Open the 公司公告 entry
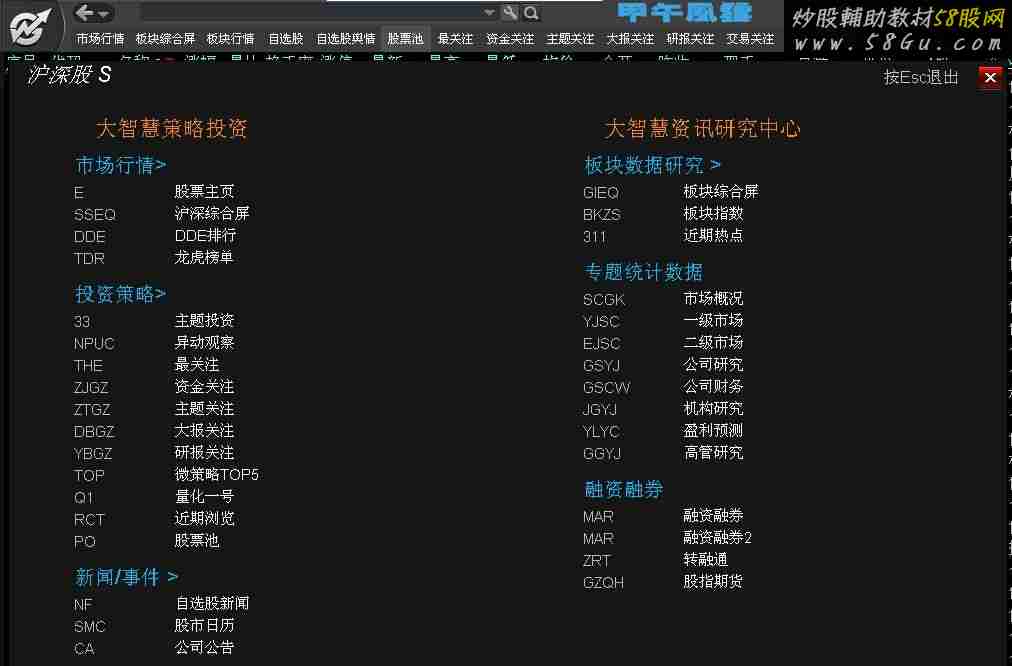Viewport: 1012px width, 666px height. pos(204,647)
